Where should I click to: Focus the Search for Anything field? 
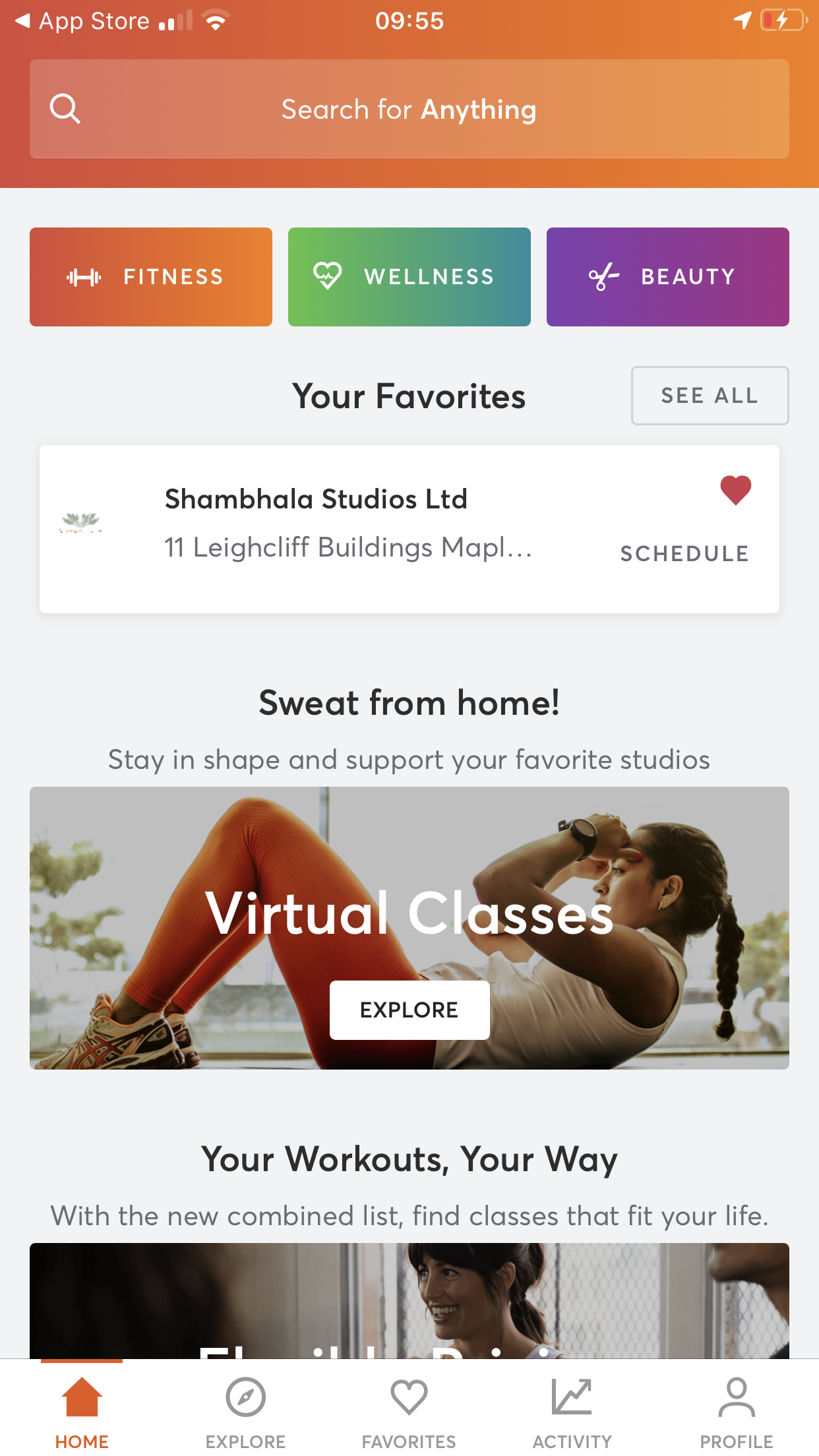tap(409, 109)
